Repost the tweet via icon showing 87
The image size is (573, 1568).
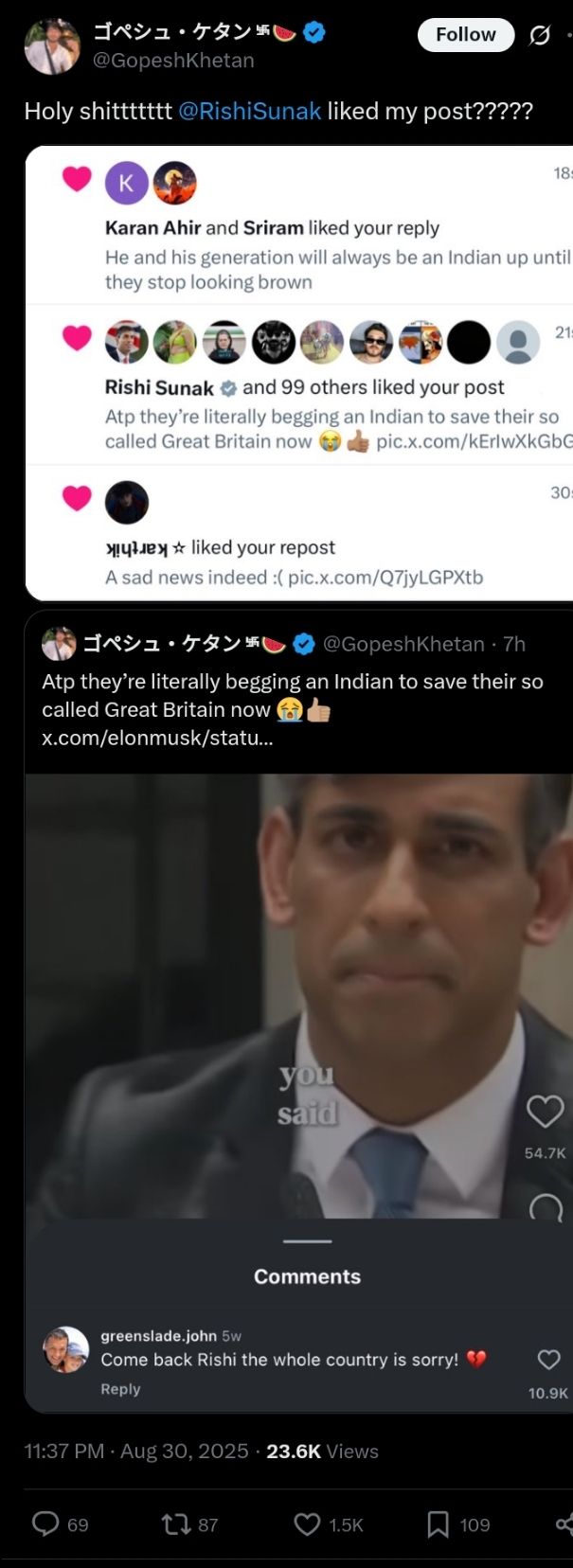175,1523
